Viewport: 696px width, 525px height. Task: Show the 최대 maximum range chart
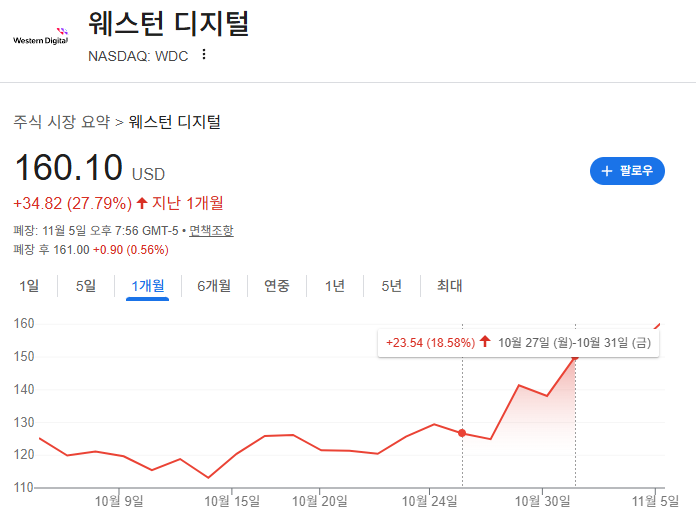(449, 286)
